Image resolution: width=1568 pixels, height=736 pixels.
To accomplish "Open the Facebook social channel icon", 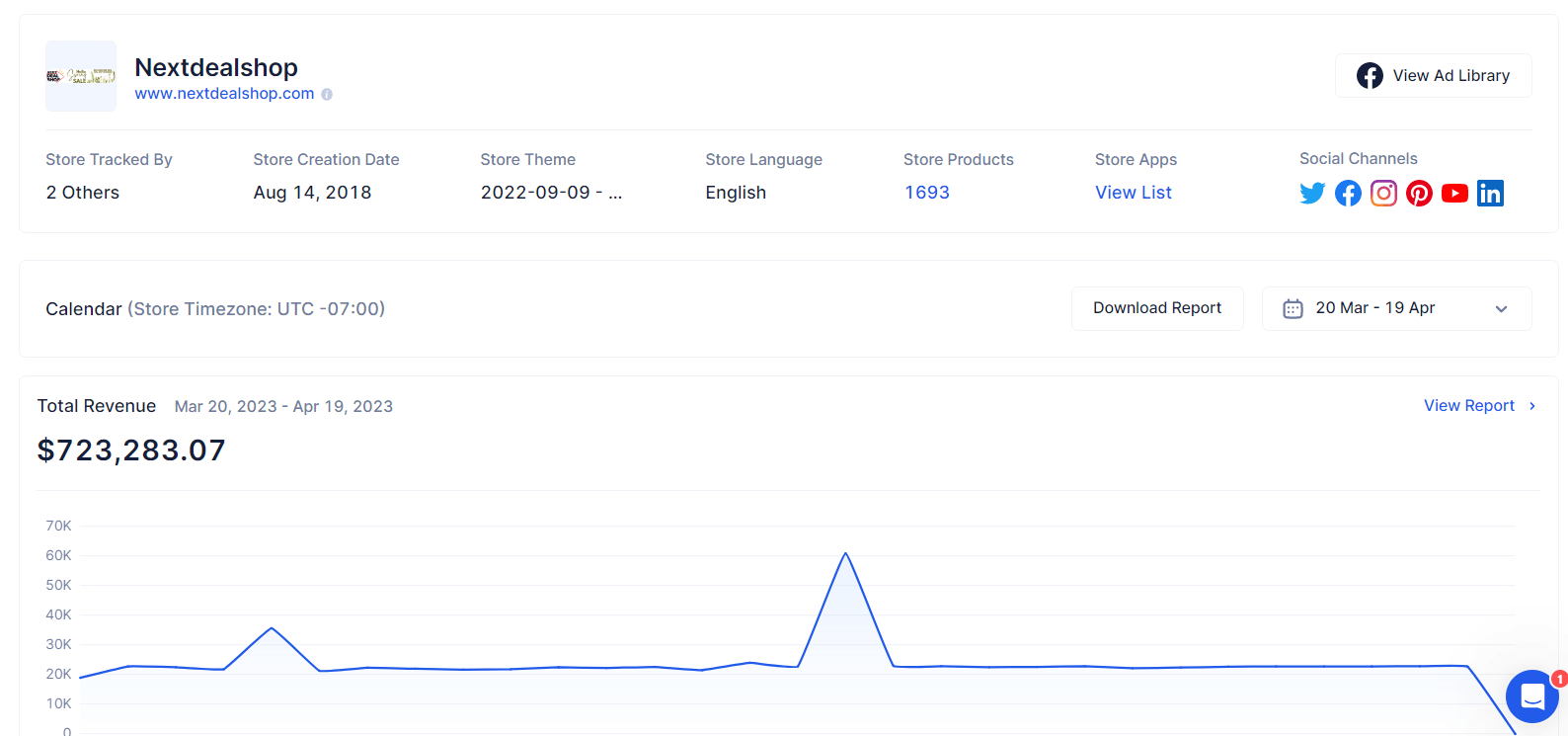I will (x=1348, y=194).
